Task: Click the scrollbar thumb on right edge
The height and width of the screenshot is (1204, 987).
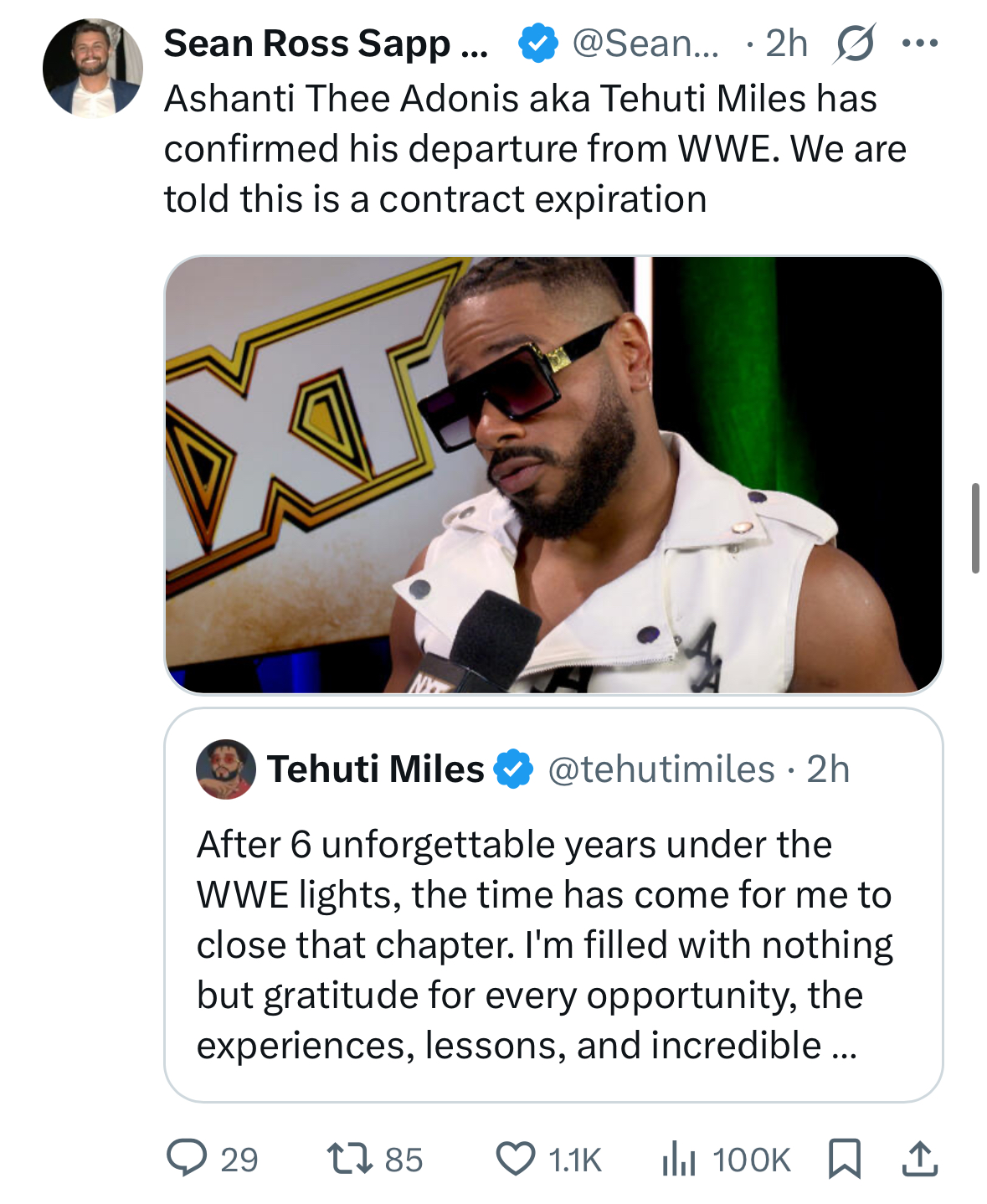Action: pos(975,527)
